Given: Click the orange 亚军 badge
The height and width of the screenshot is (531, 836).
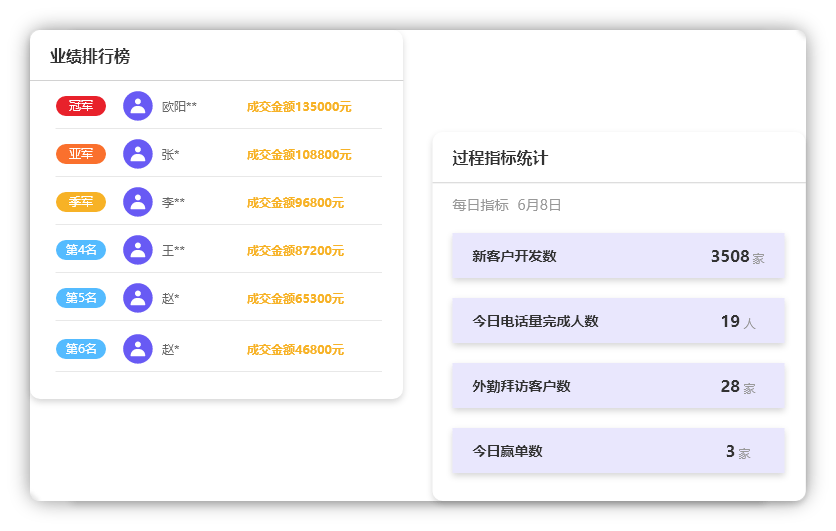Looking at the screenshot, I should point(81,154).
